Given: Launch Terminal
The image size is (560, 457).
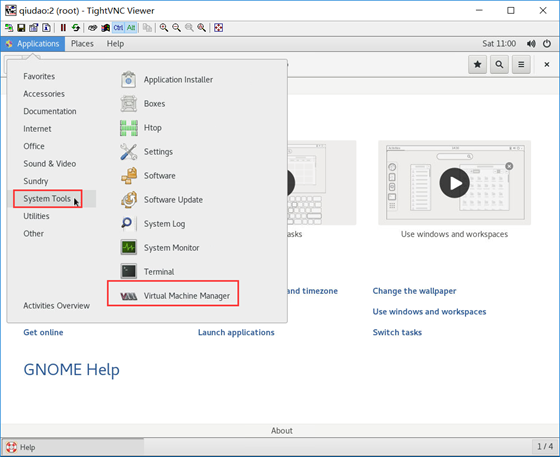Looking at the screenshot, I should tap(147, 272).
